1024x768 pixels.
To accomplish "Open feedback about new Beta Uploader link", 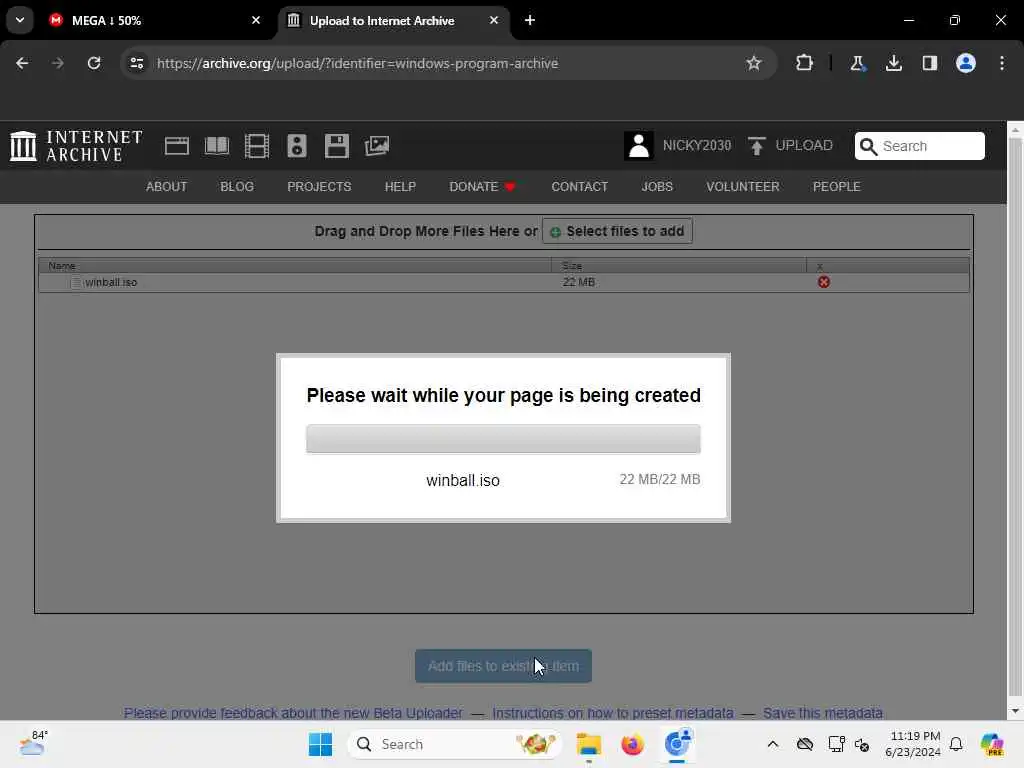I will [293, 712].
